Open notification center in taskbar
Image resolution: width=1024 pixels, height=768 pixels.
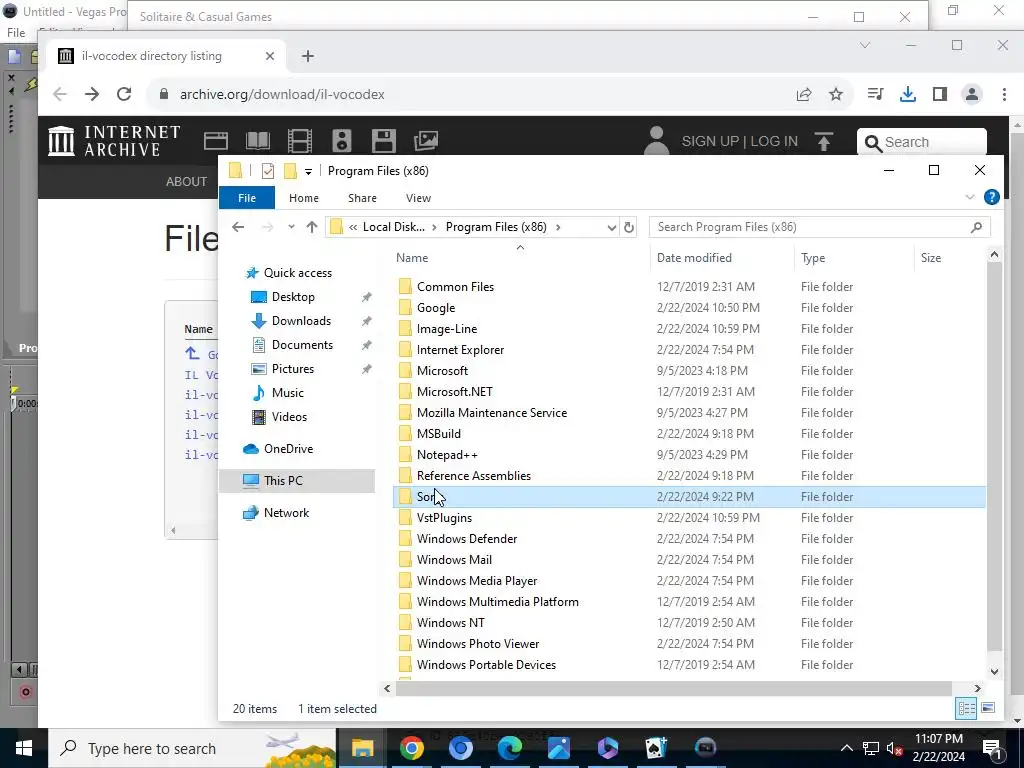point(993,748)
